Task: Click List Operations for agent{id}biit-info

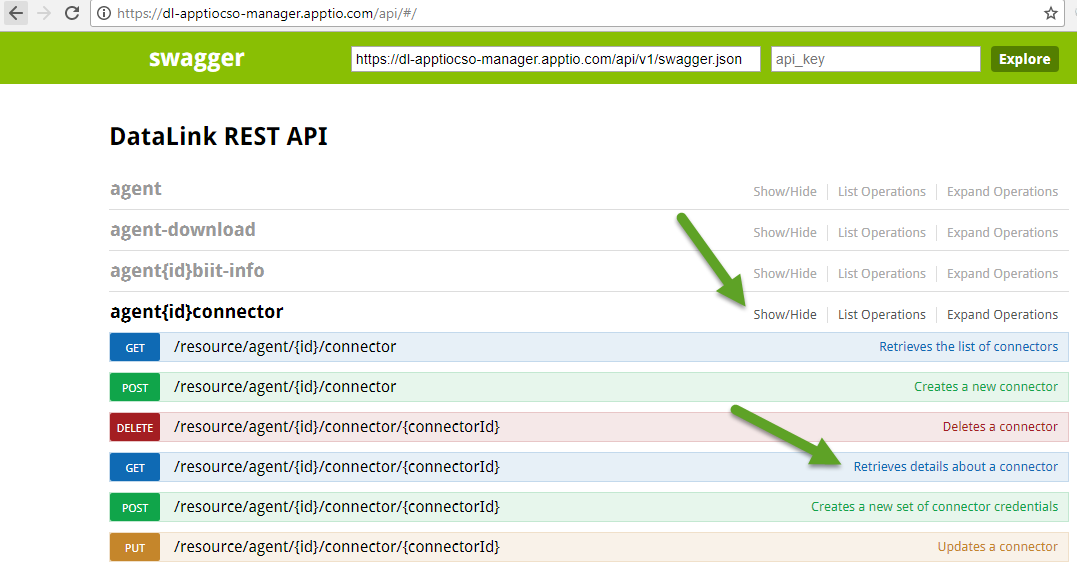Action: tap(882, 273)
